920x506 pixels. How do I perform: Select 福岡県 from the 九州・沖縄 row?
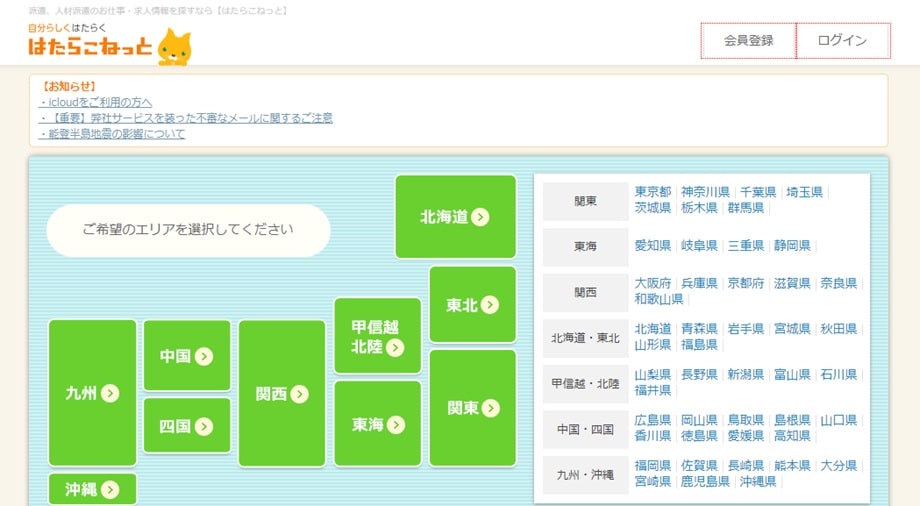(653, 466)
